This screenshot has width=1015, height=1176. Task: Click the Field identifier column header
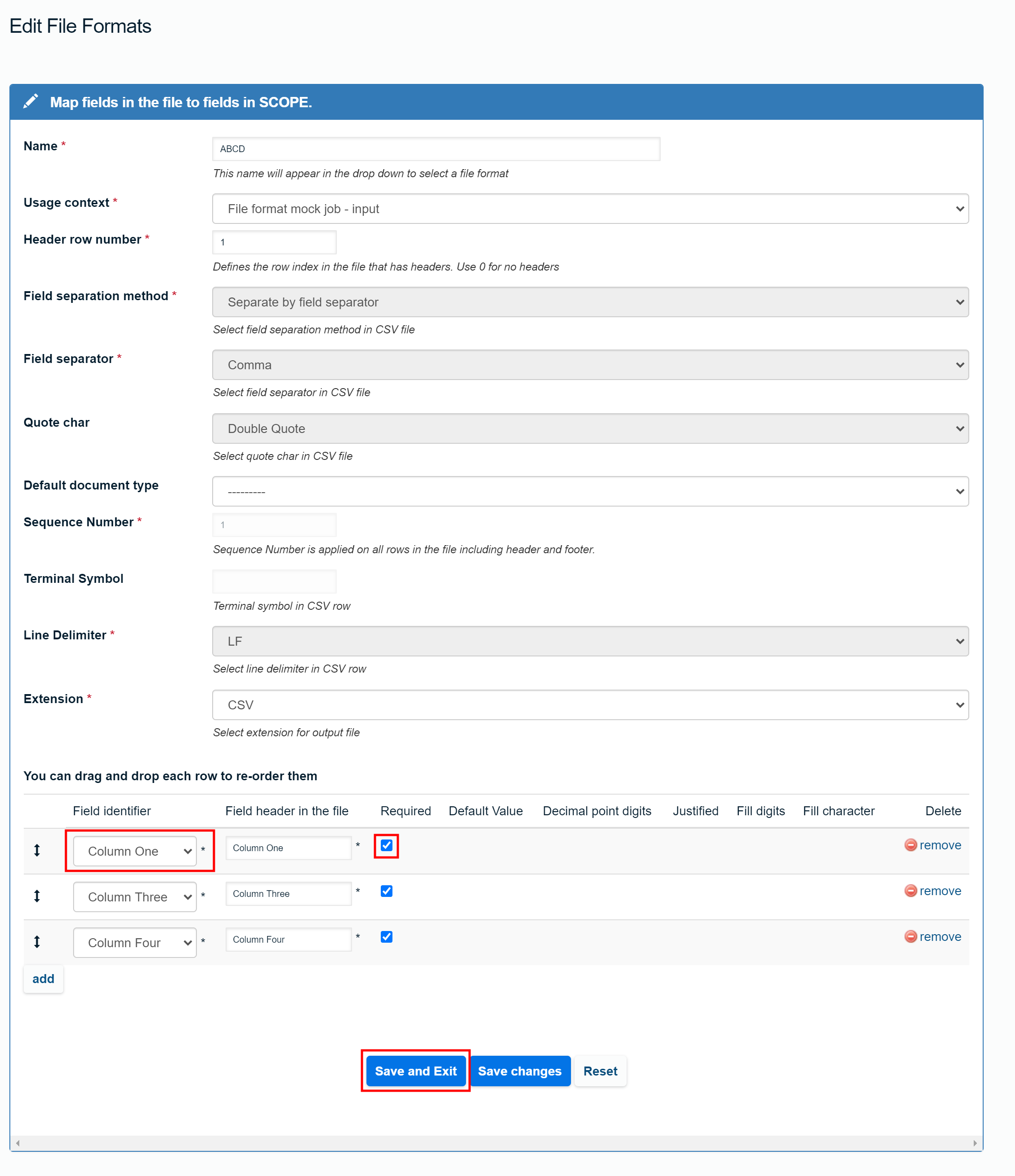pos(112,811)
